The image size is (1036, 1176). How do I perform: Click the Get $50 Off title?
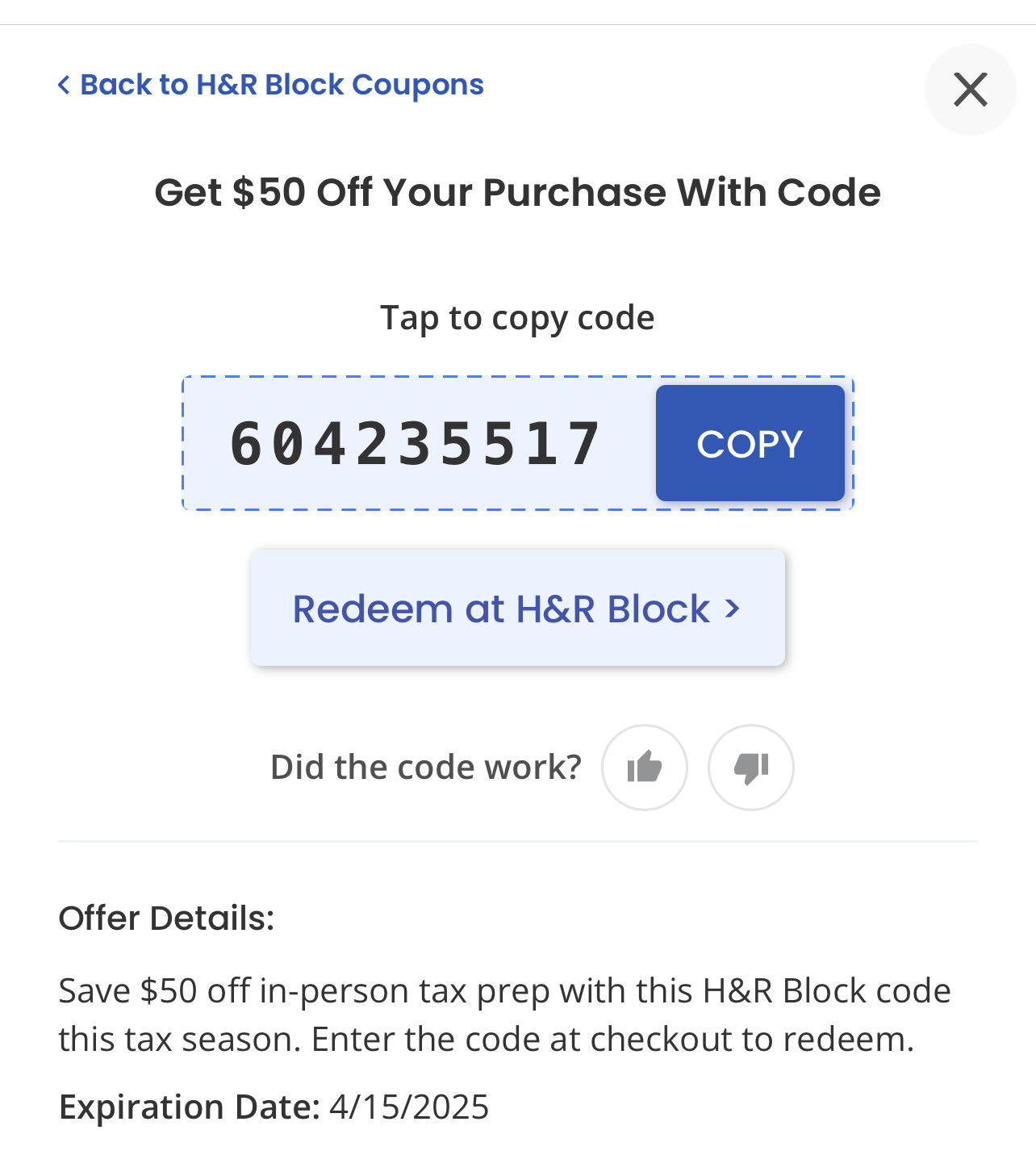pos(517,193)
